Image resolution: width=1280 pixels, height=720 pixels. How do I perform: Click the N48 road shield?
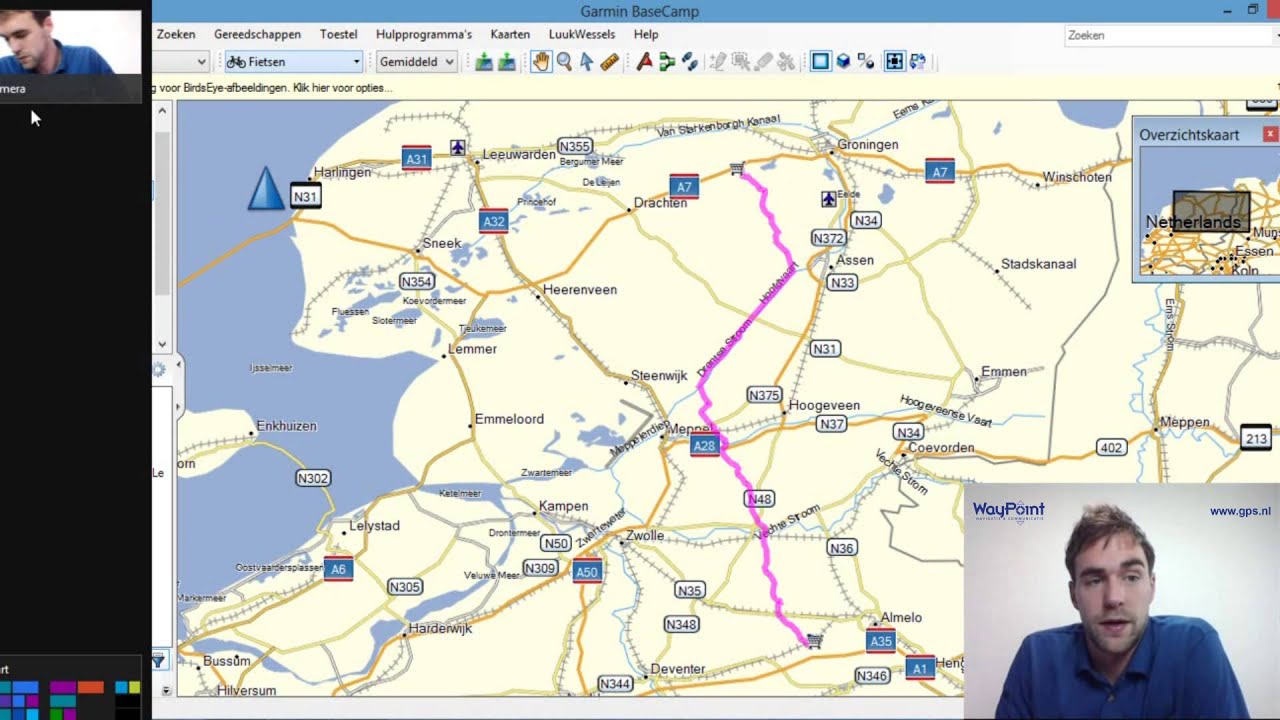[x=760, y=499]
